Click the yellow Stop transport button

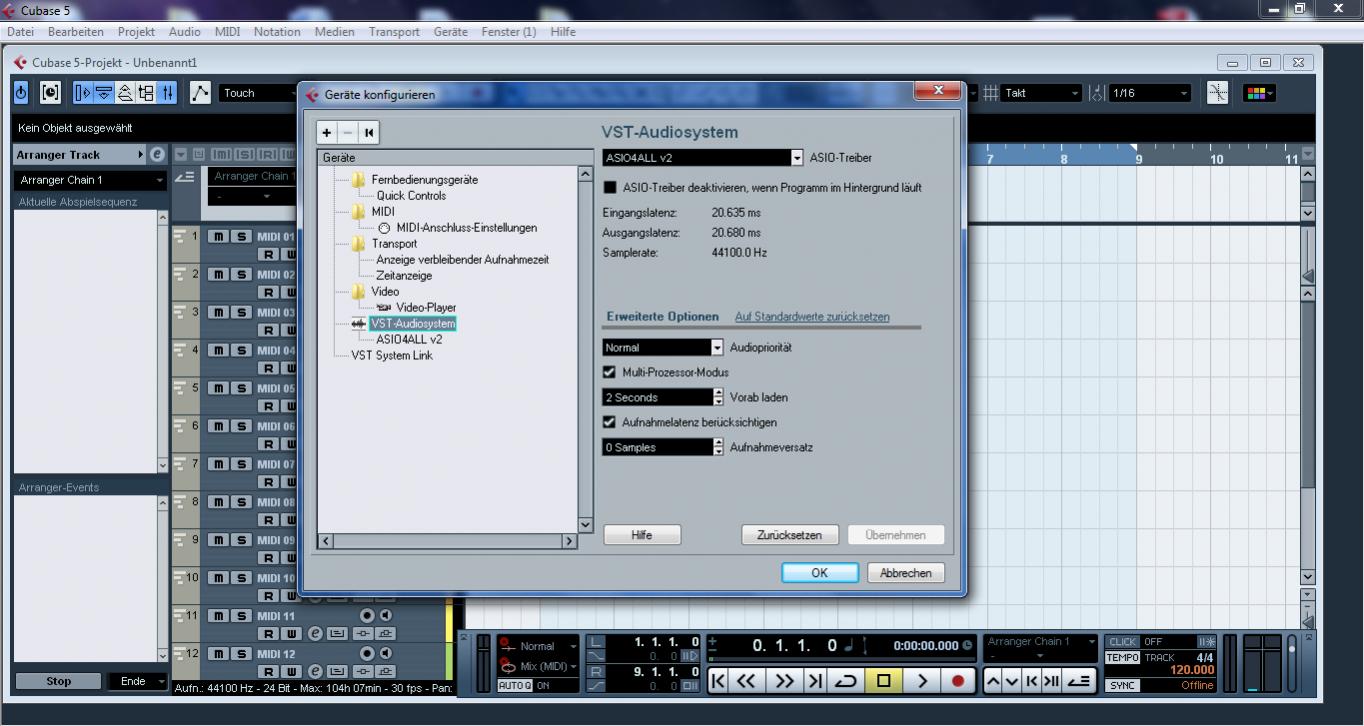(883, 681)
